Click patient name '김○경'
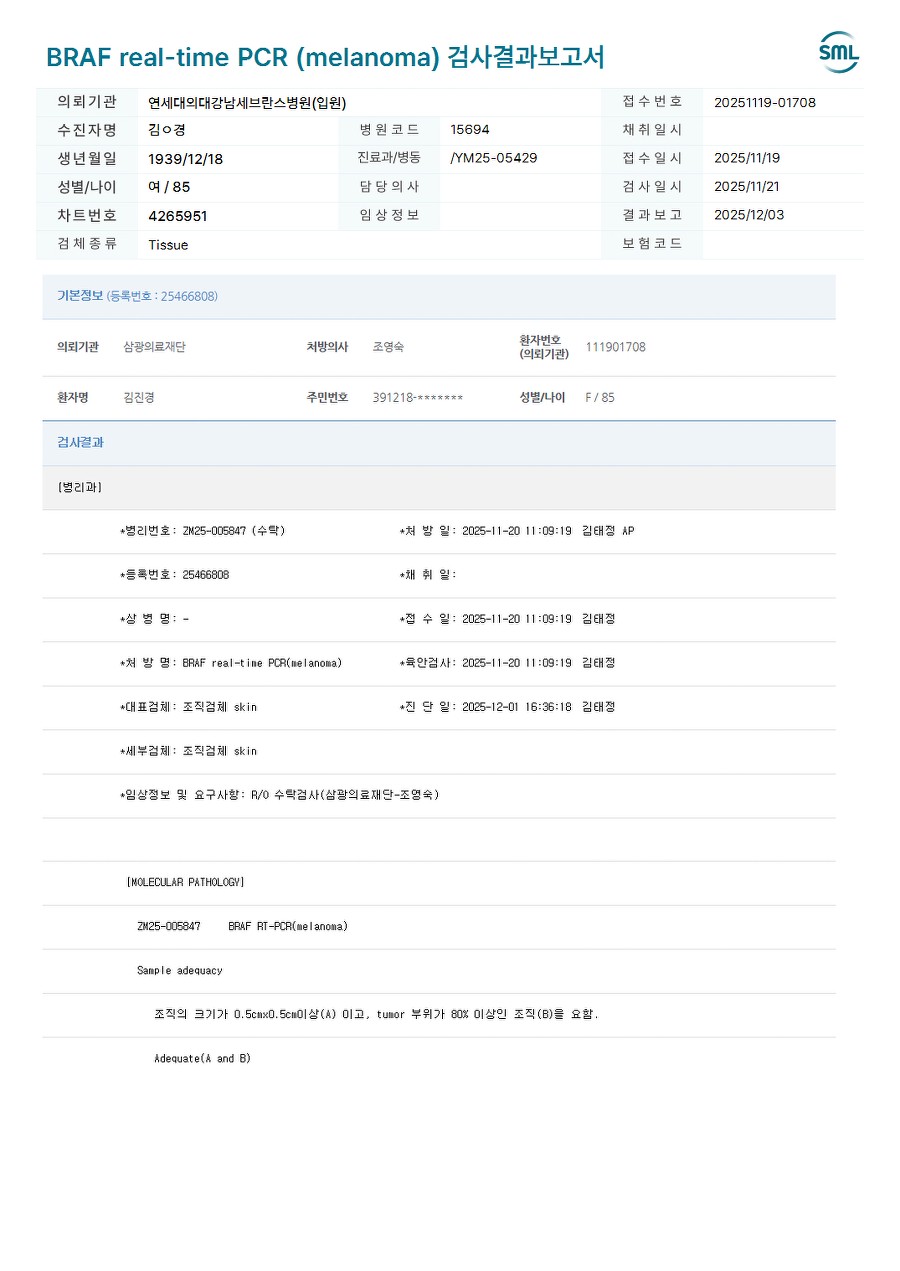 (x=167, y=130)
